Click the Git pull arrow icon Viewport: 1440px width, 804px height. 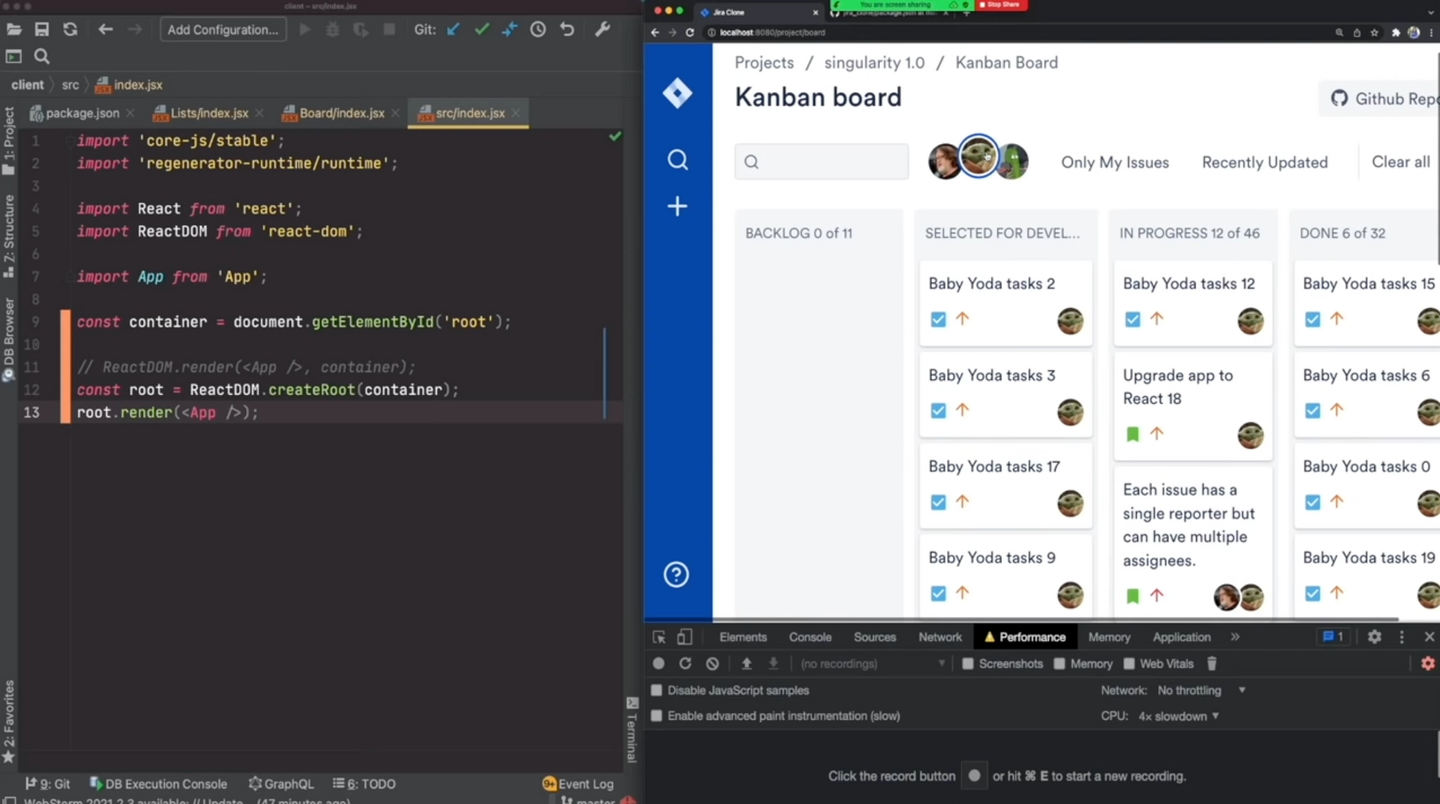[452, 29]
